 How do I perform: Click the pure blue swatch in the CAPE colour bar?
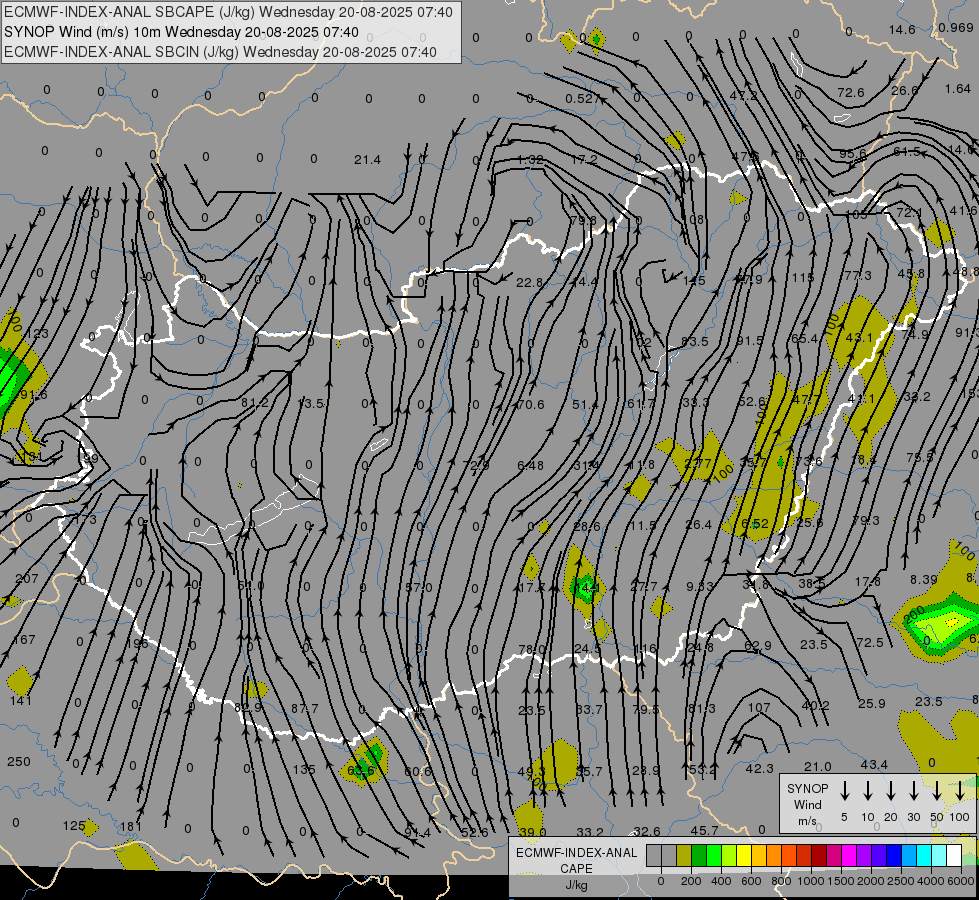pos(894,855)
